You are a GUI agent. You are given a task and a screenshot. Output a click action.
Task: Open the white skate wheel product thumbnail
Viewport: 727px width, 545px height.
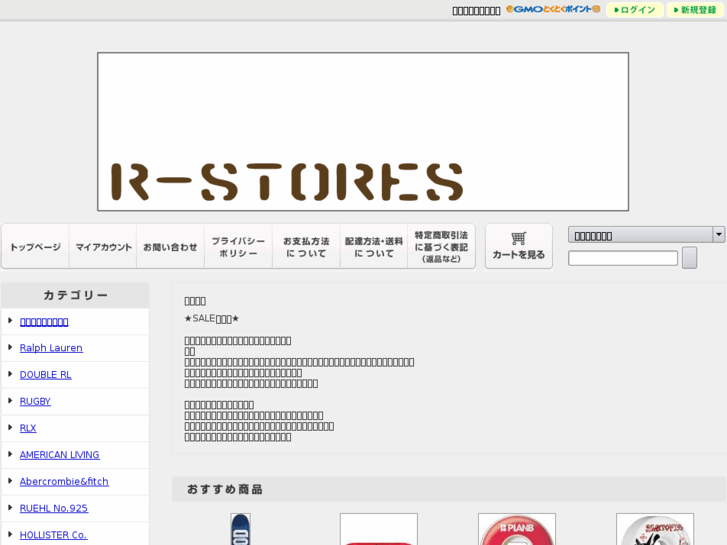(x=655, y=529)
